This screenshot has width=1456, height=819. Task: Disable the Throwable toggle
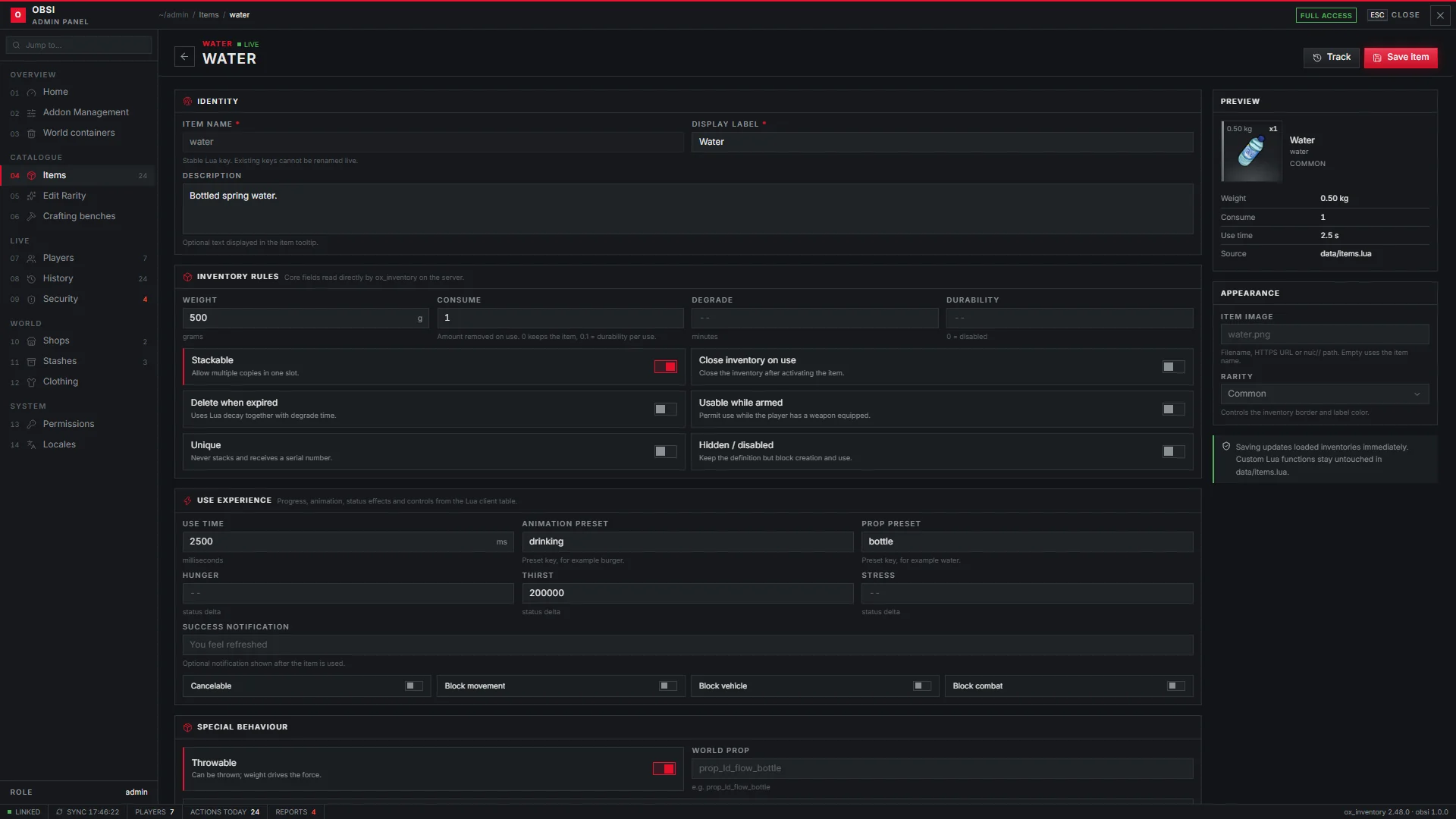tap(664, 769)
